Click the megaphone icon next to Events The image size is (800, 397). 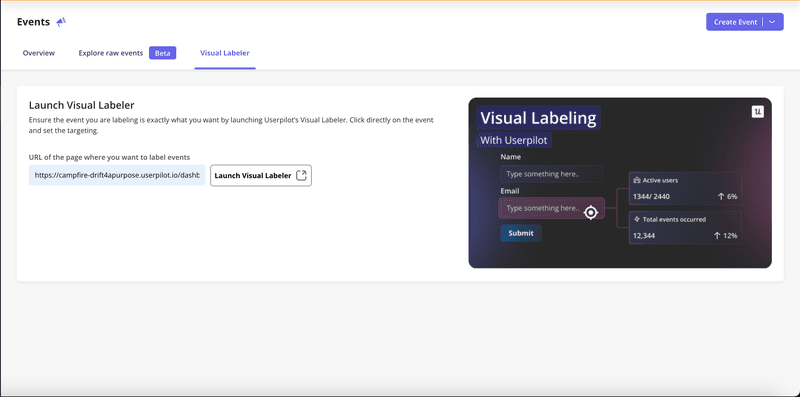tap(61, 22)
